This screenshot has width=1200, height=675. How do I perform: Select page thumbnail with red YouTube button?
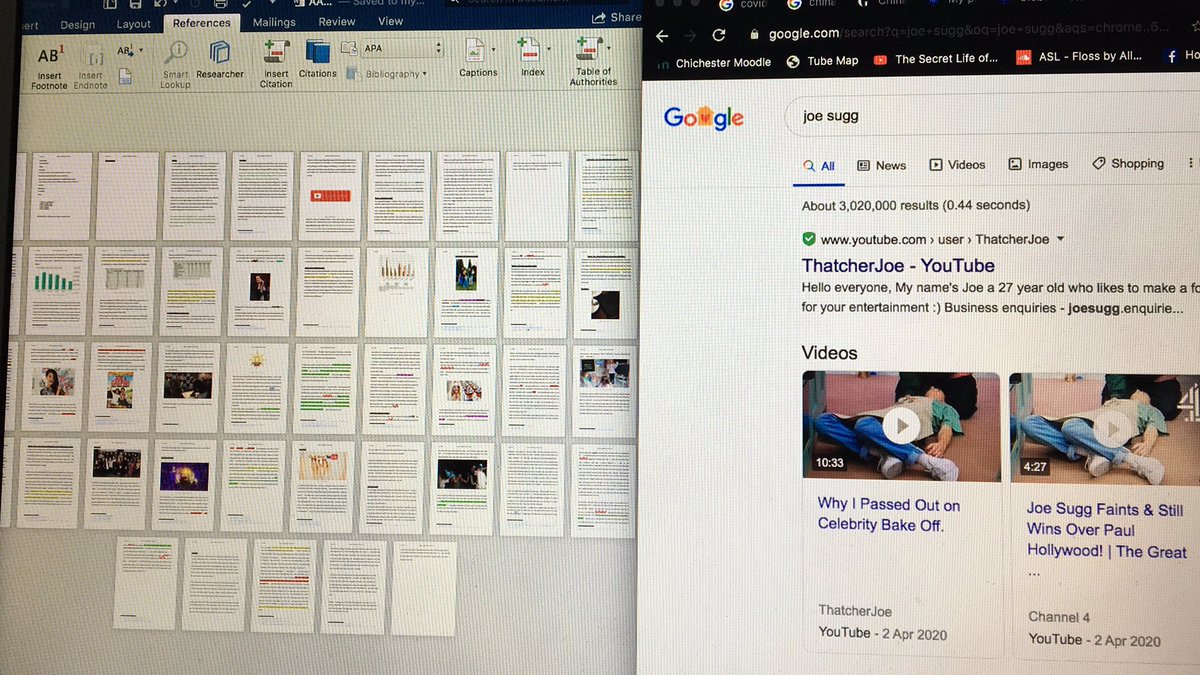[331, 196]
